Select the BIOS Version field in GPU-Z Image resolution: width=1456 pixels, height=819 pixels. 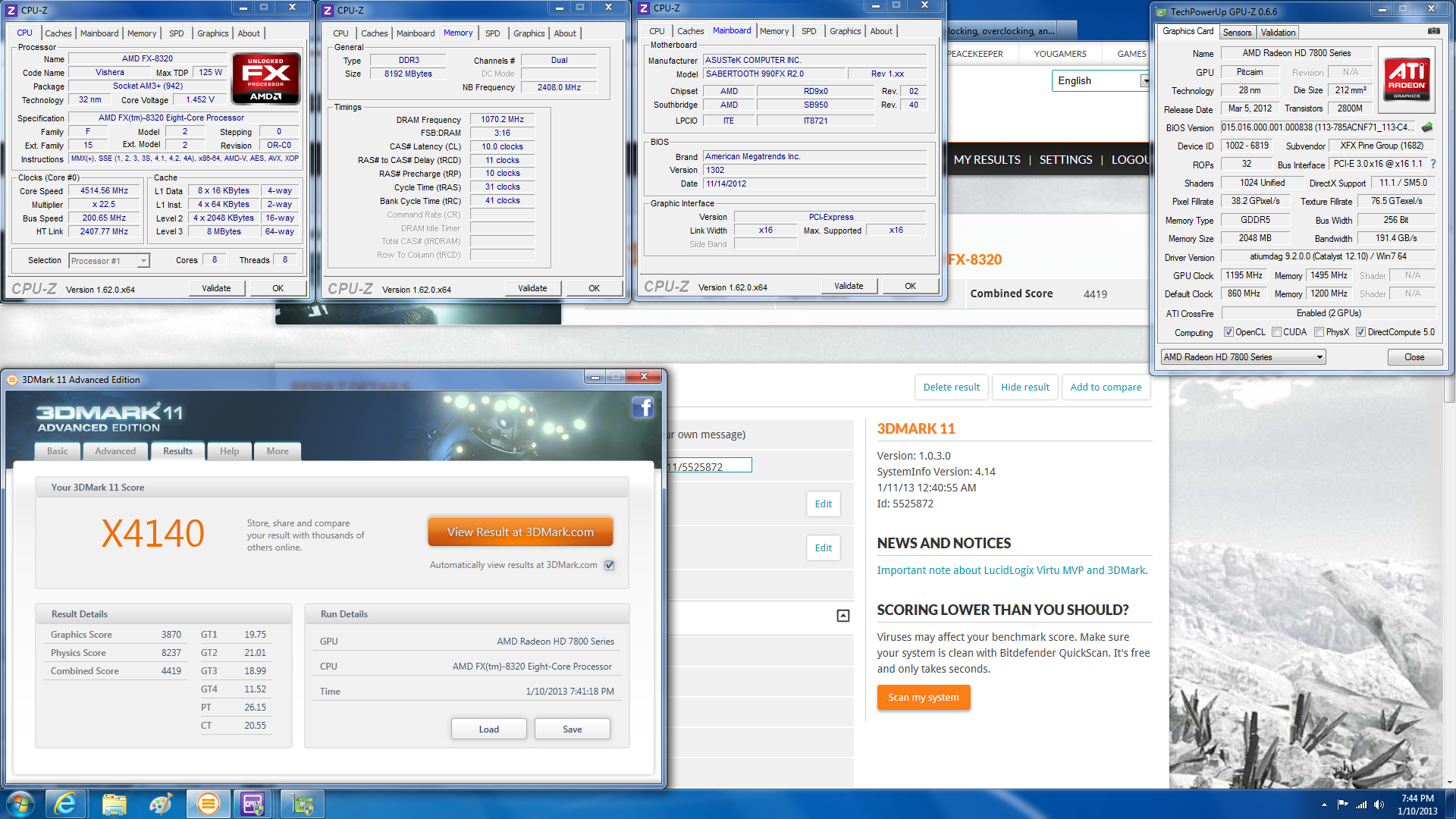click(x=1319, y=127)
